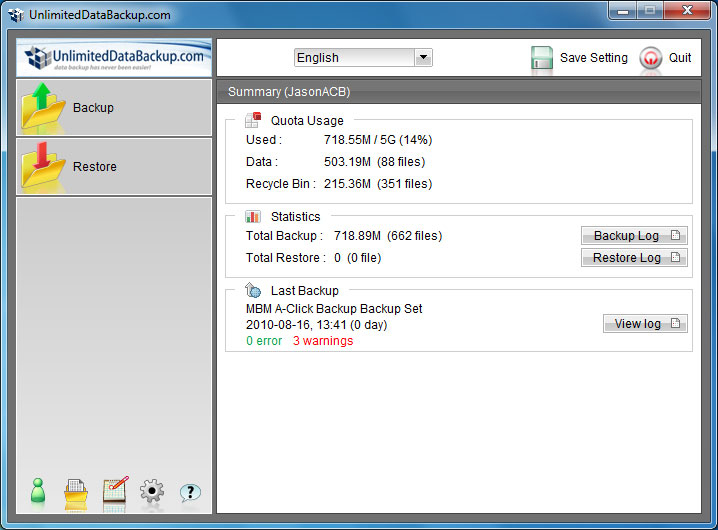
Task: Click the Save Setting floppy disk icon
Action: 542,58
